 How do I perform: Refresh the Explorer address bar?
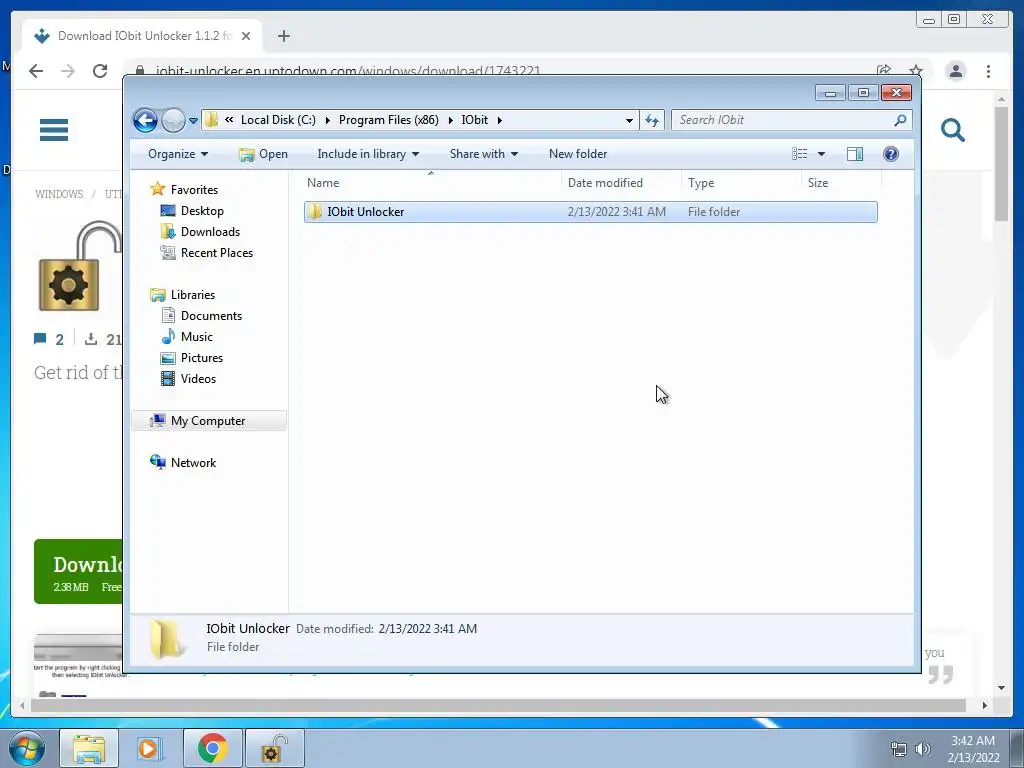tap(652, 120)
